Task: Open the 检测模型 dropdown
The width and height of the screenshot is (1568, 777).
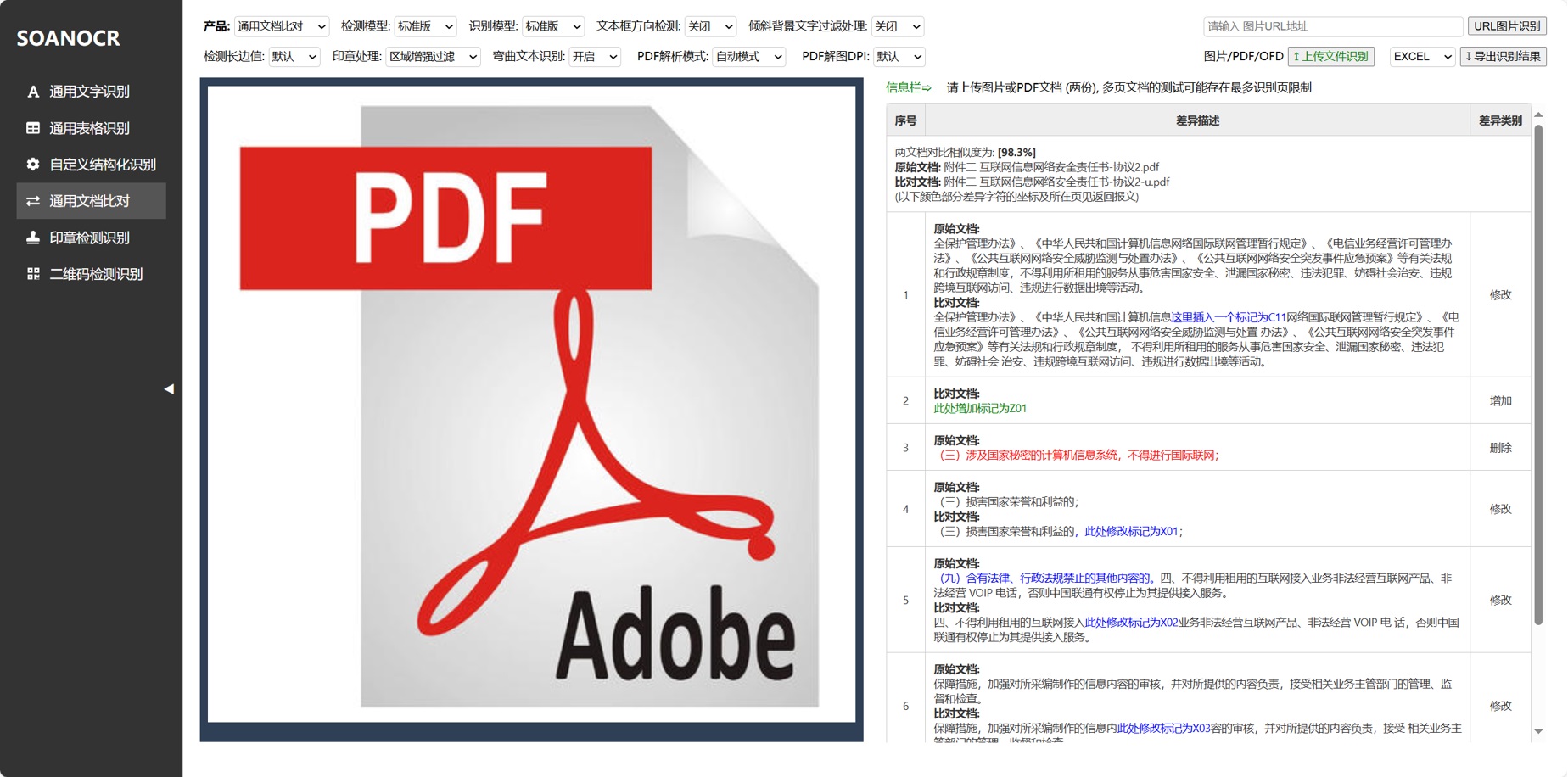Action: [425, 26]
